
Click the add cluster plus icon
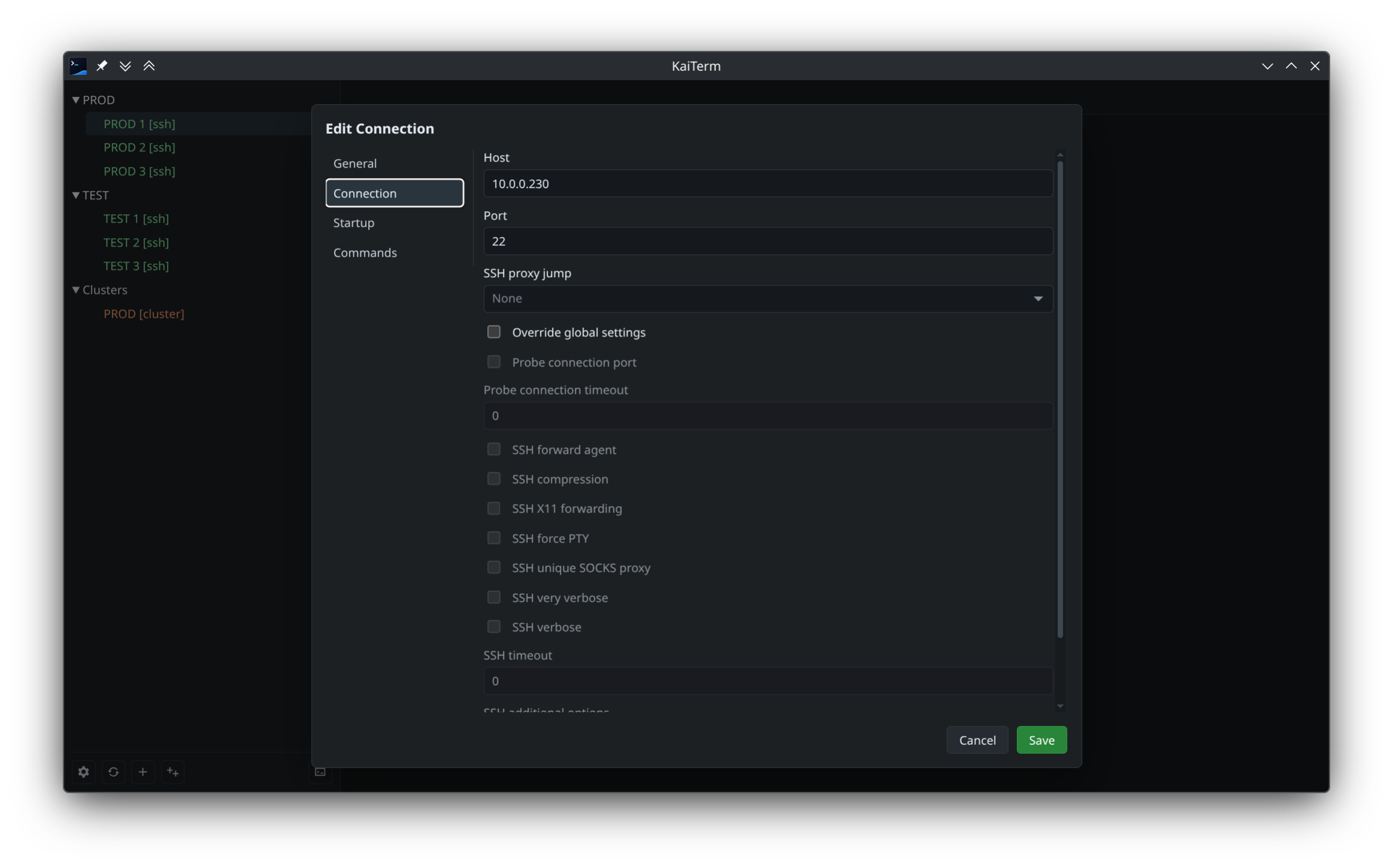pos(172,772)
